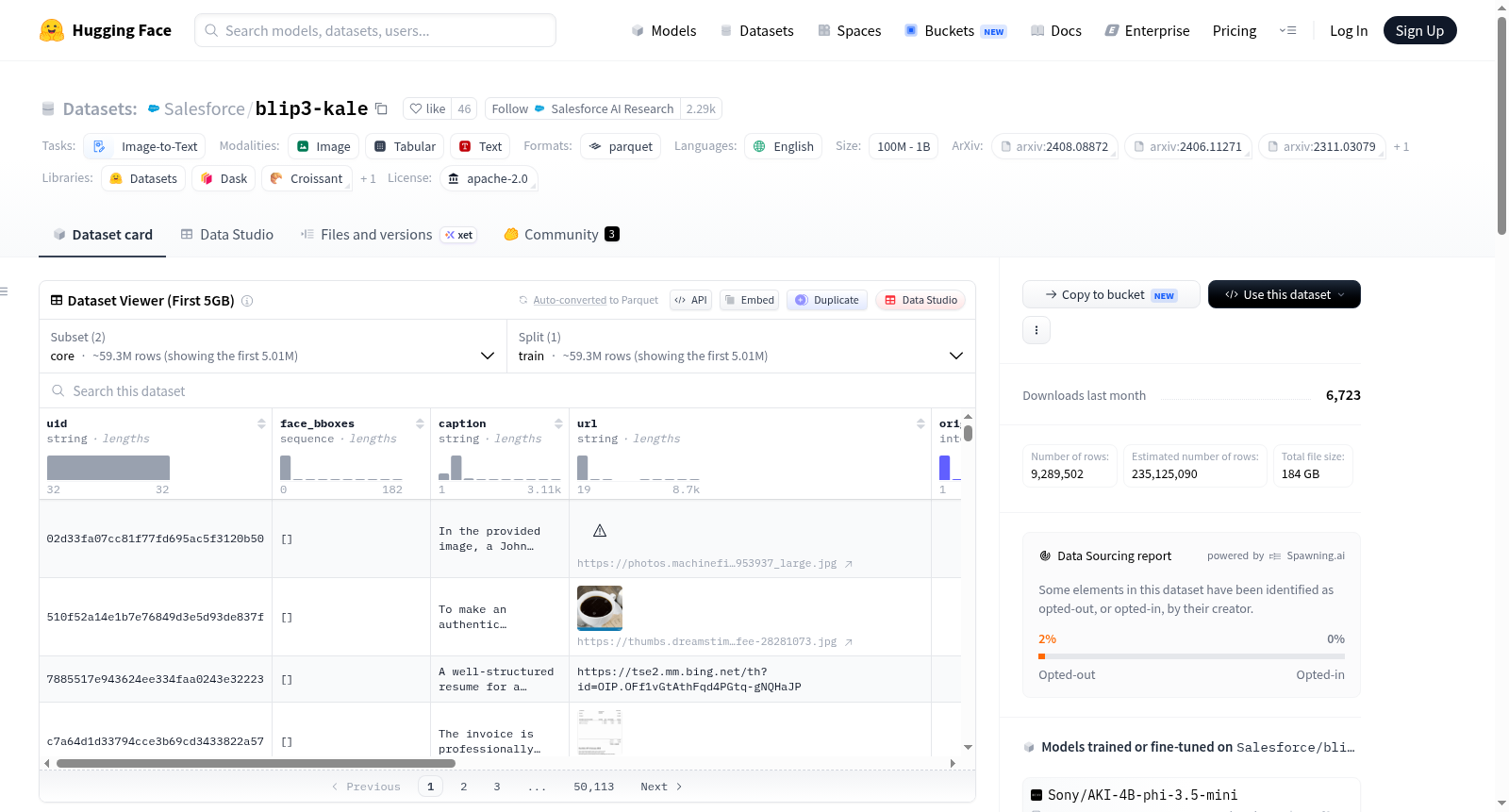Open the navigation more-options icon
Viewport: 1509px width, 812px height.
click(x=1287, y=31)
